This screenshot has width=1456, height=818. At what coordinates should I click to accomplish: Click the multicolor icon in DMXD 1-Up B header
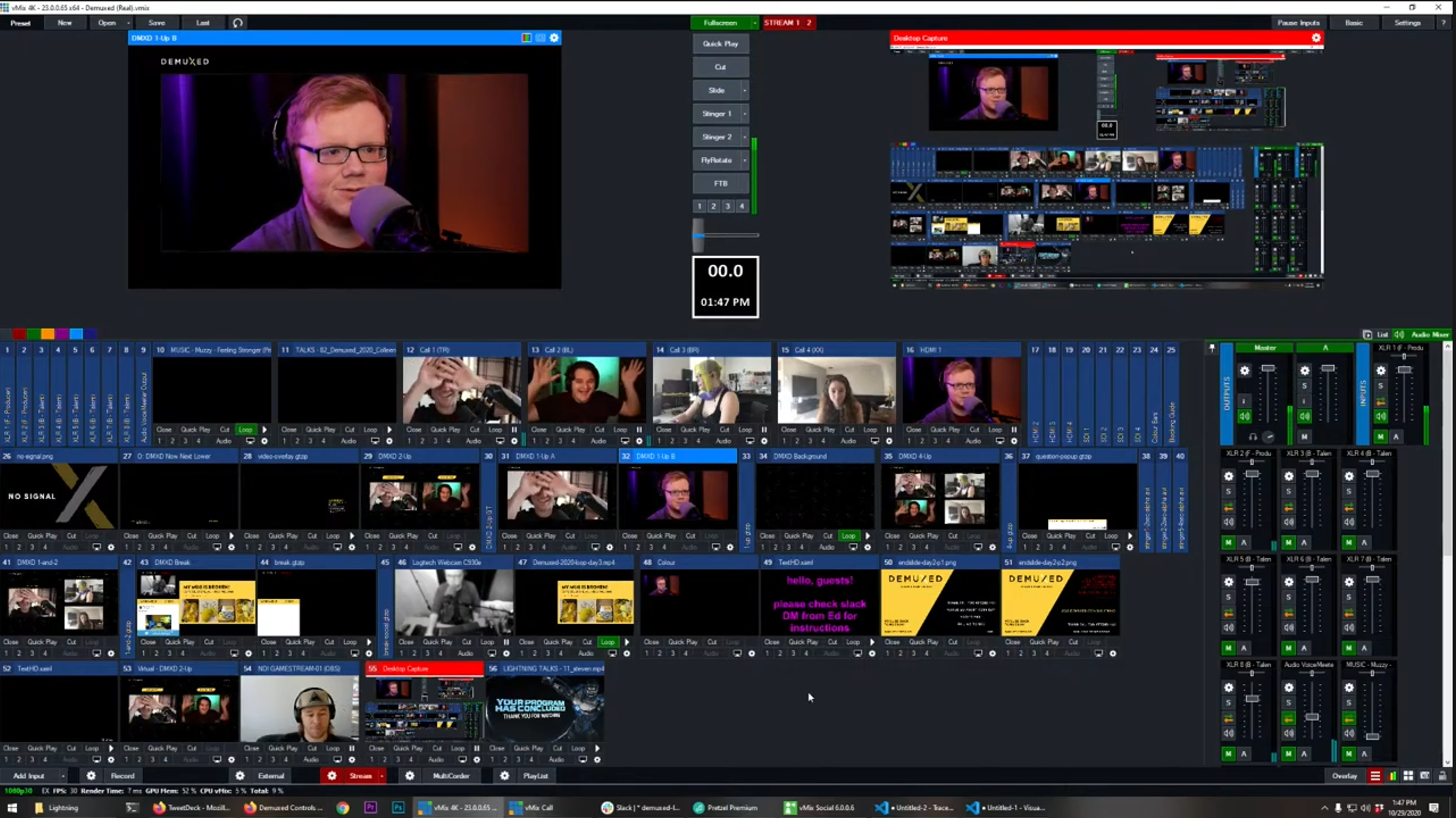pyautogui.click(x=526, y=38)
